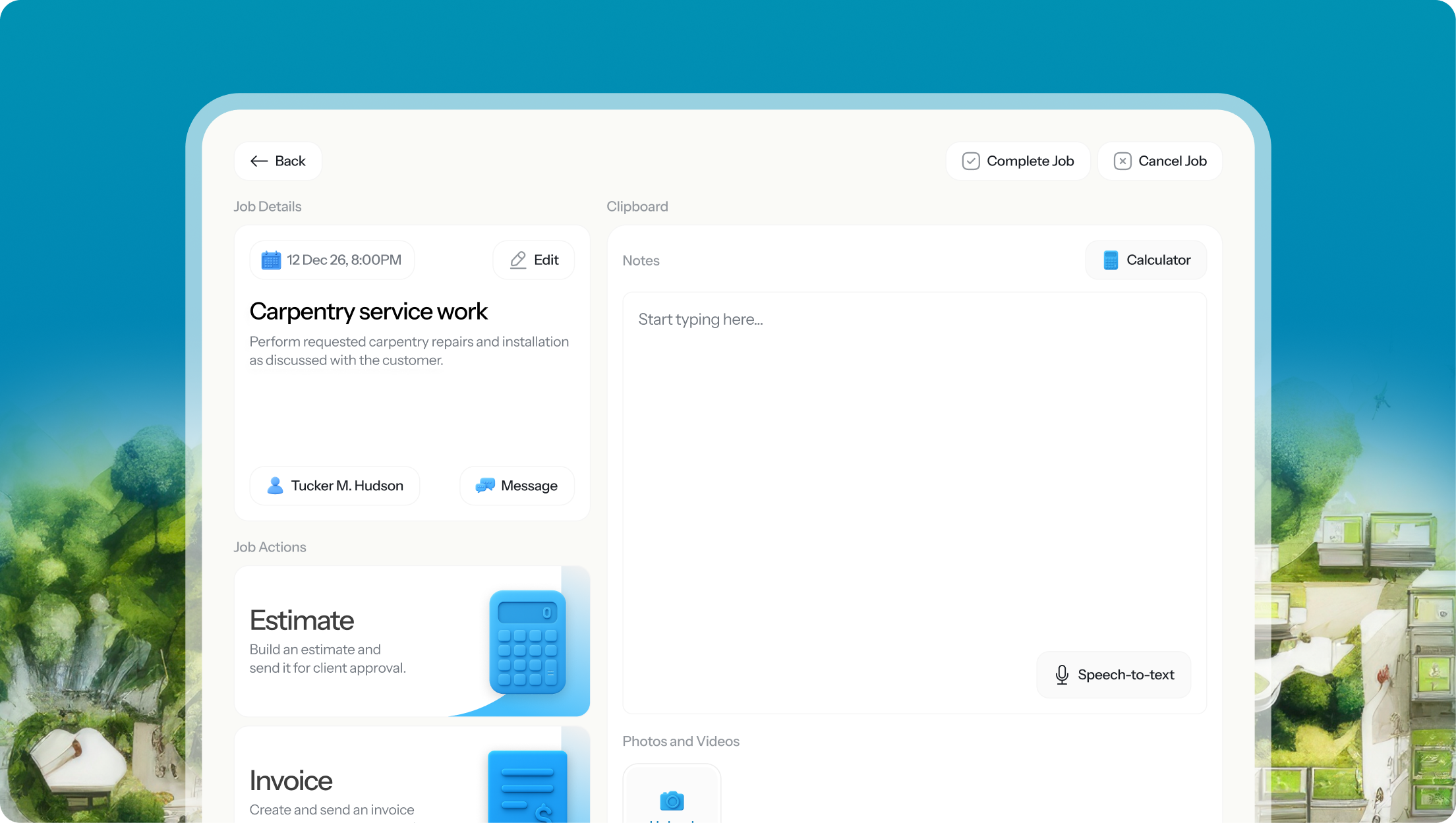Click the large blue calculator on the Estimate card

click(x=527, y=642)
